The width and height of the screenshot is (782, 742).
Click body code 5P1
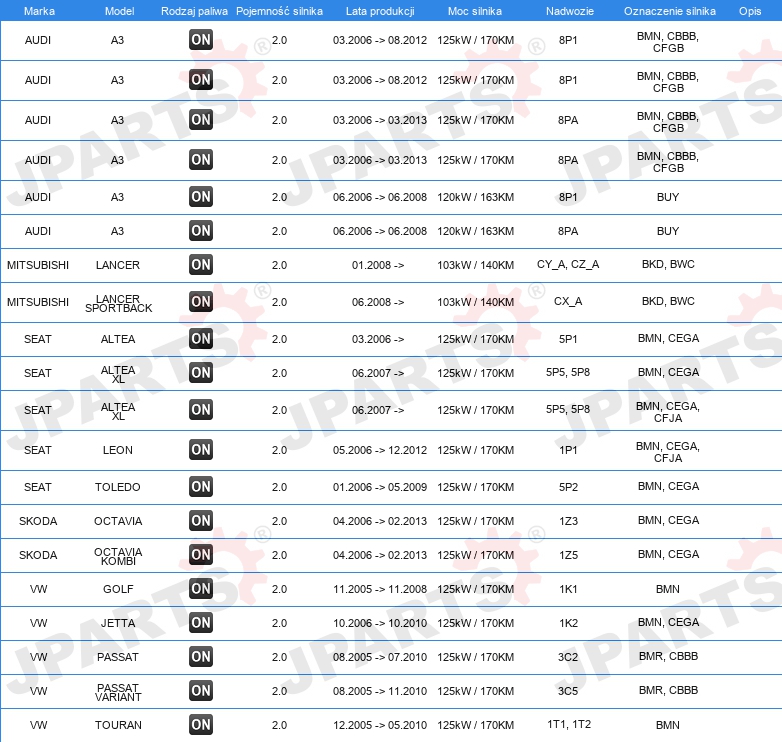[568, 339]
